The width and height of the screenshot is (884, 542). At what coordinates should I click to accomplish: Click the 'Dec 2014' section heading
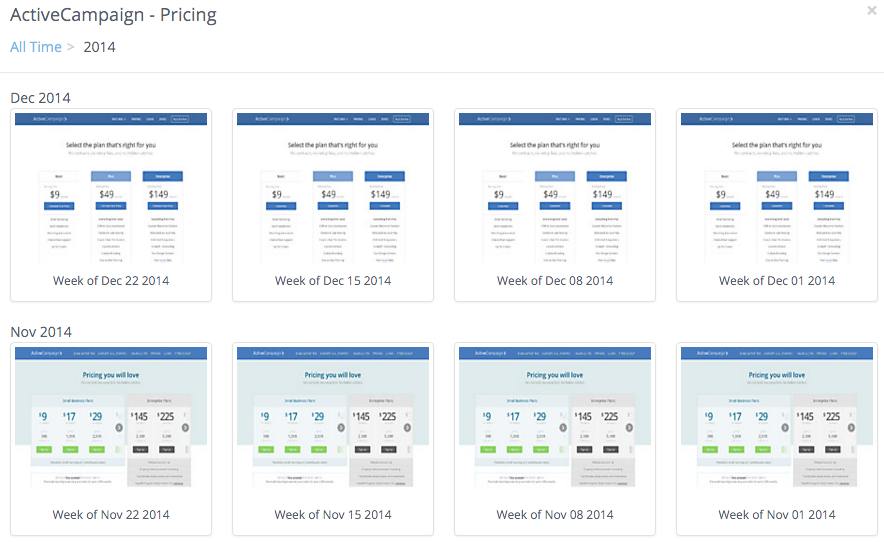coord(41,98)
